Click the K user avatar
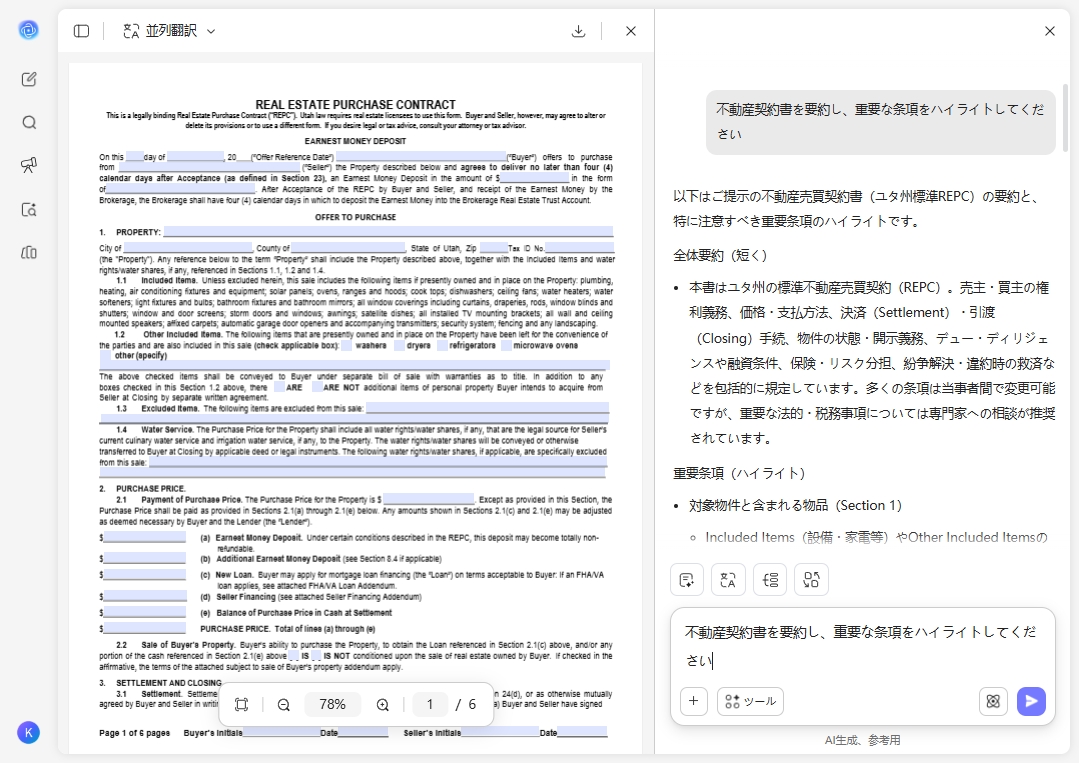1079x763 pixels. [29, 733]
